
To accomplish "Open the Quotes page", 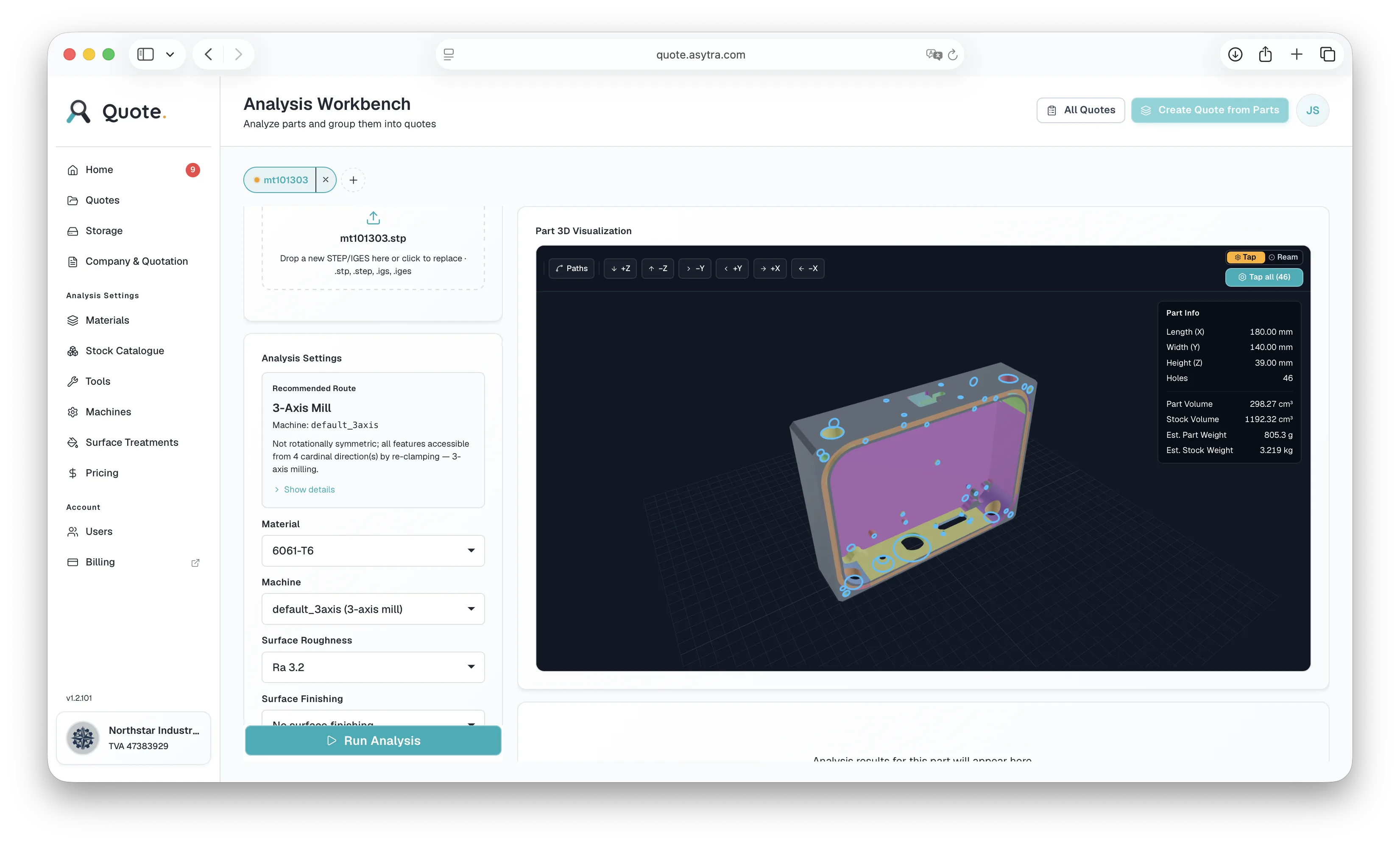I will point(133,200).
